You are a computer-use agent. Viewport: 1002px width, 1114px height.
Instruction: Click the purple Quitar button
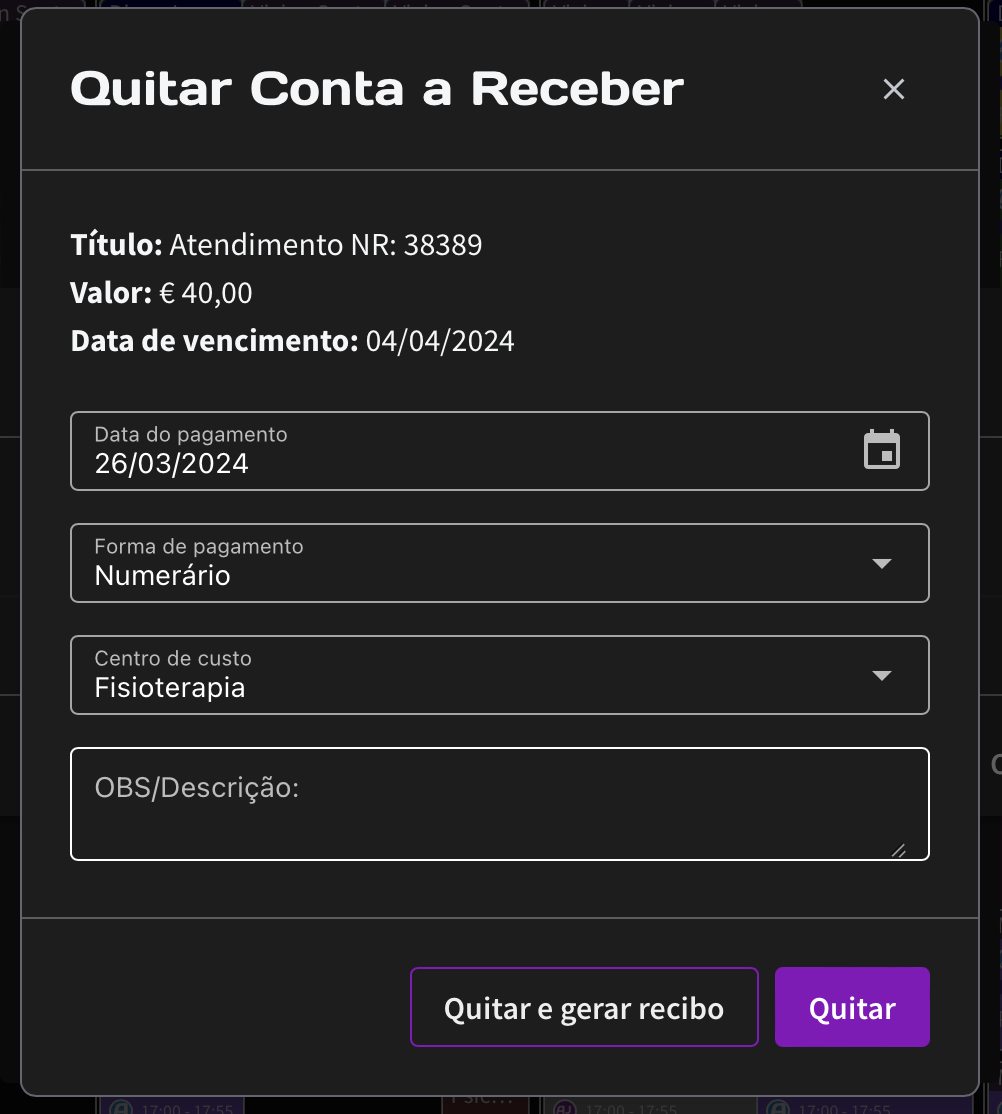[x=852, y=1007]
